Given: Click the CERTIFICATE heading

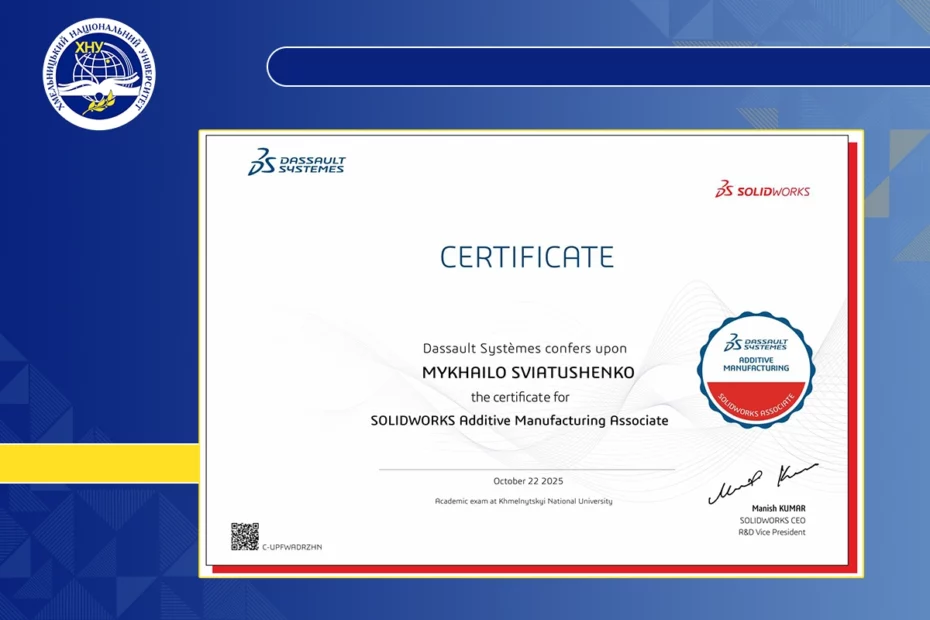Looking at the screenshot, I should pyautogui.click(x=526, y=257).
